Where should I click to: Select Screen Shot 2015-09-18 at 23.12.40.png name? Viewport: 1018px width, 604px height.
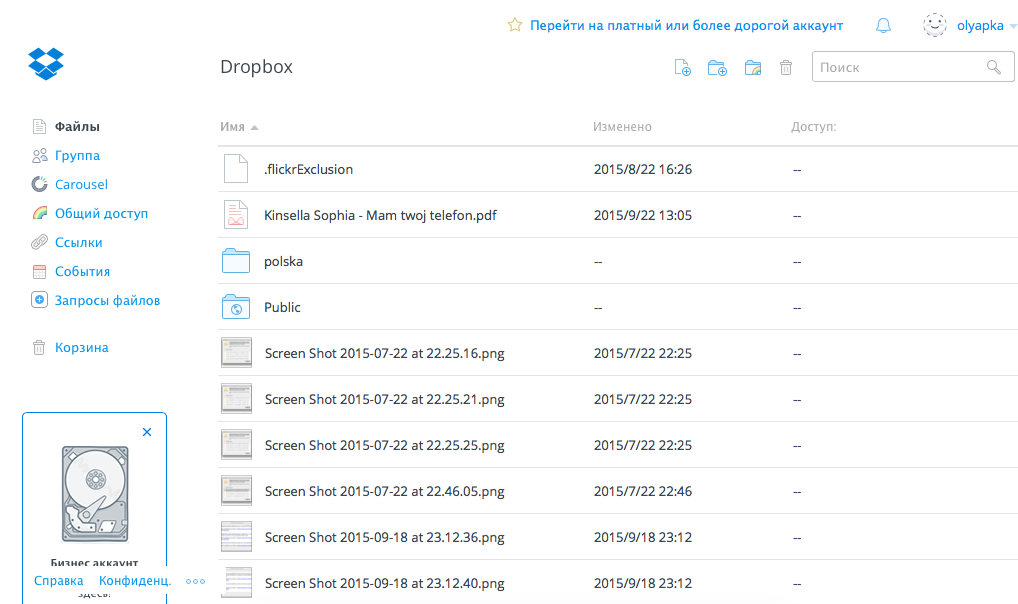(x=384, y=583)
